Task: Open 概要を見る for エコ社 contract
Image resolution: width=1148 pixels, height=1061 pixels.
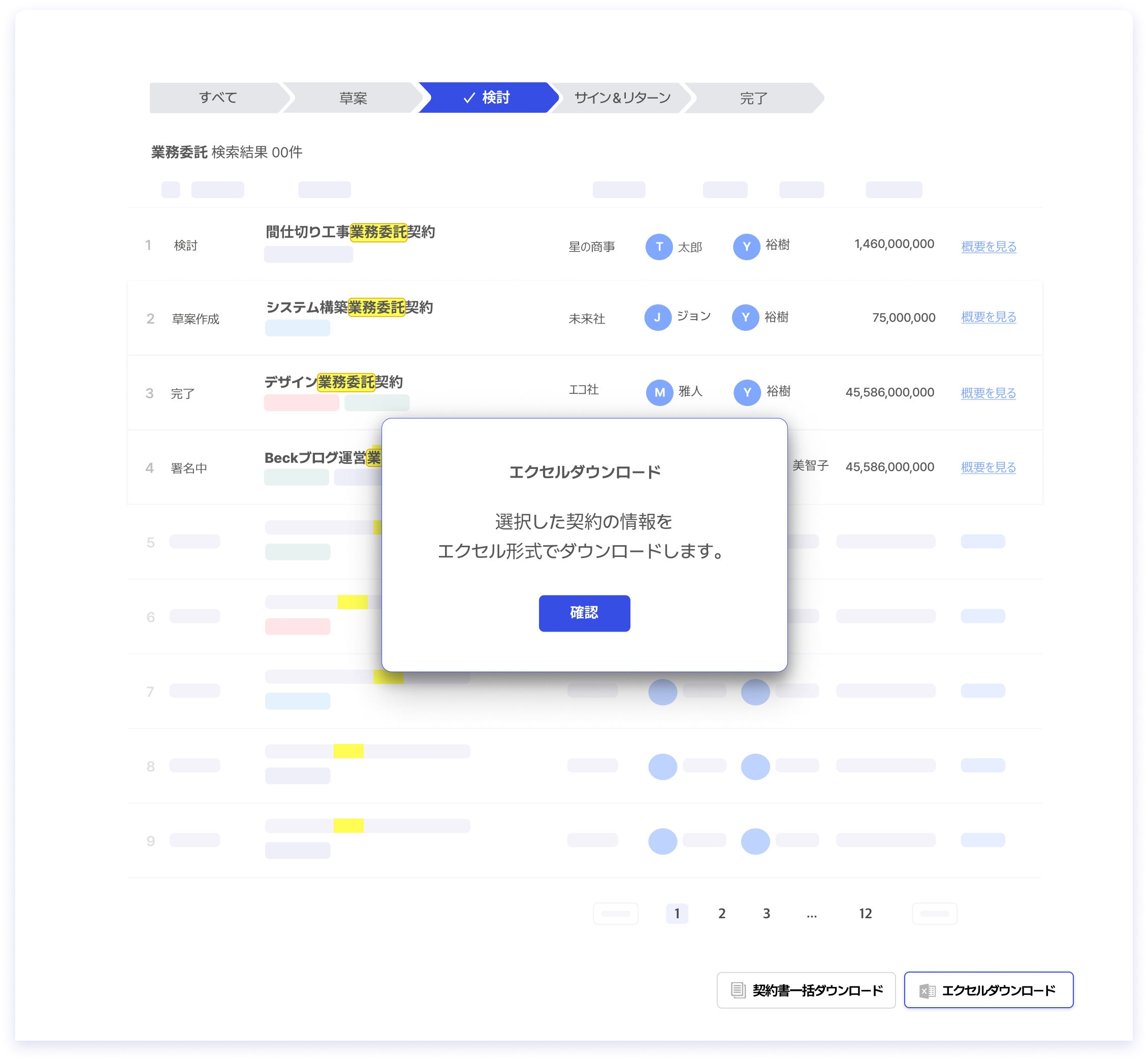Action: (988, 393)
